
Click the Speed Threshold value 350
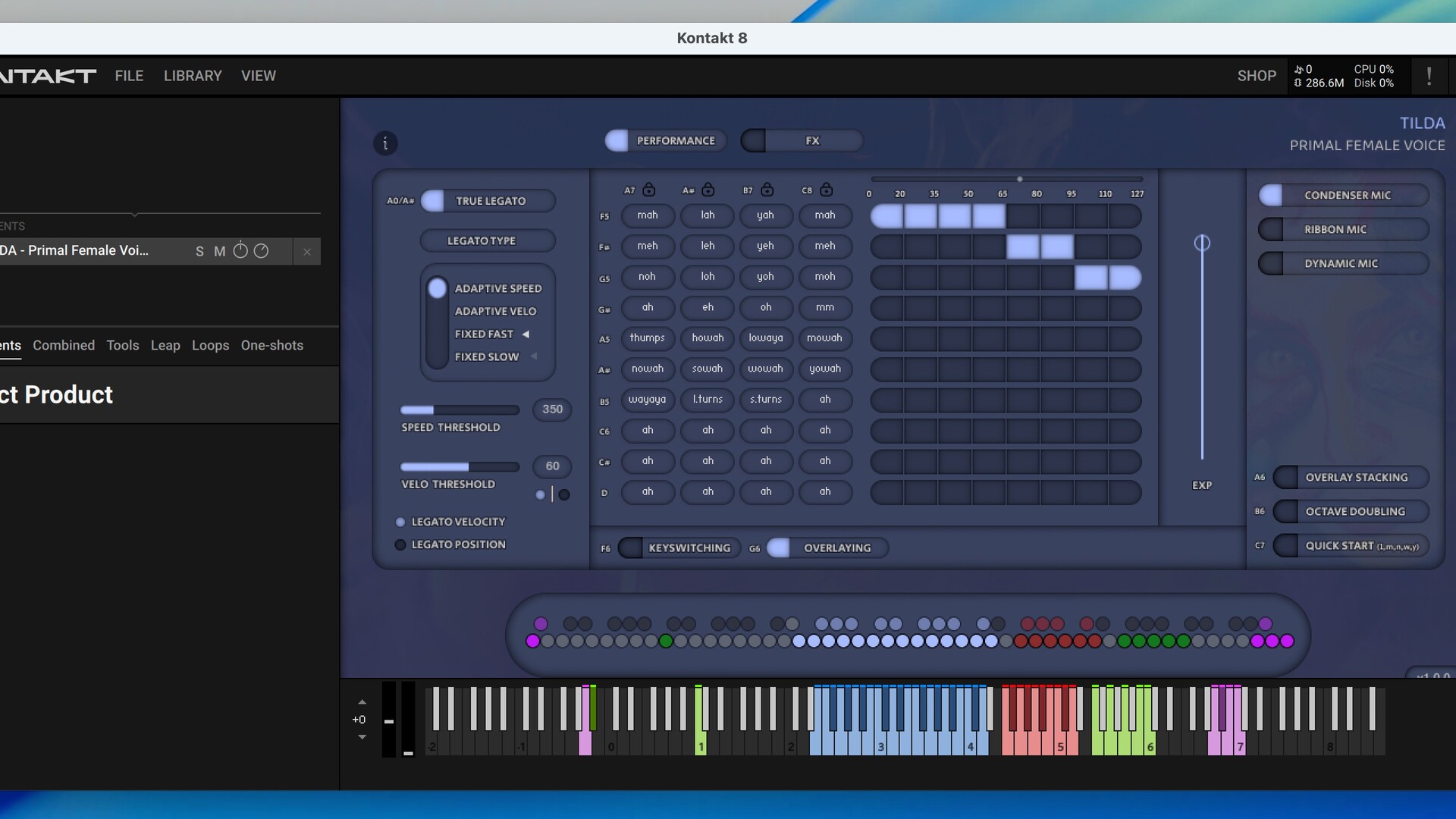pyautogui.click(x=552, y=409)
